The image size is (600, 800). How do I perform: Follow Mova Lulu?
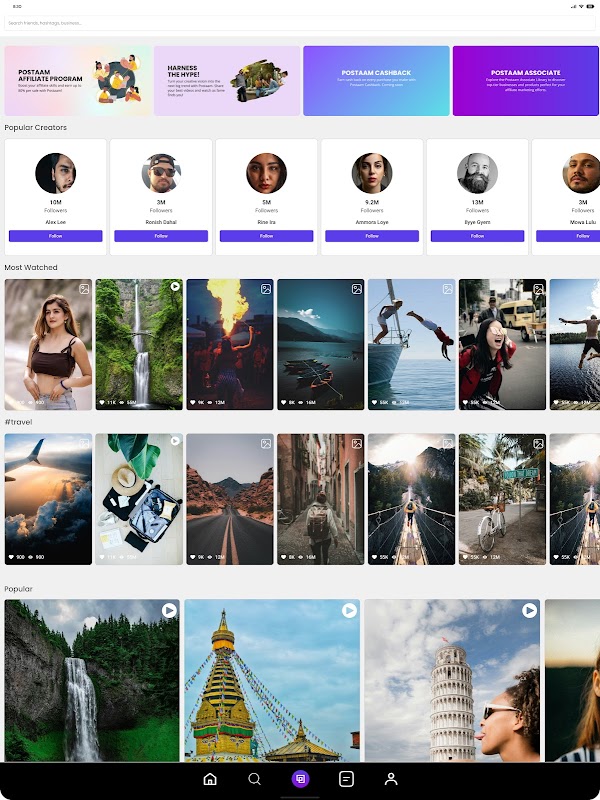click(x=568, y=236)
